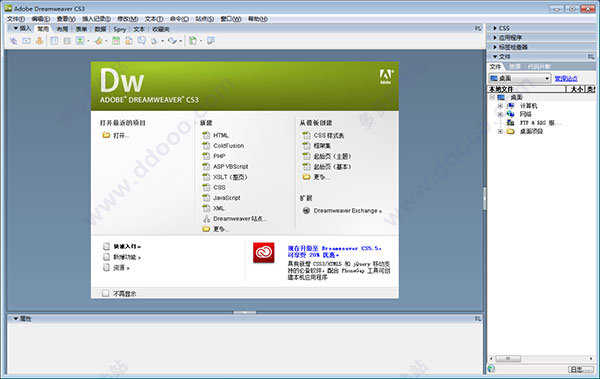
Task: Collapse the 文件 panel group
Action: point(495,57)
